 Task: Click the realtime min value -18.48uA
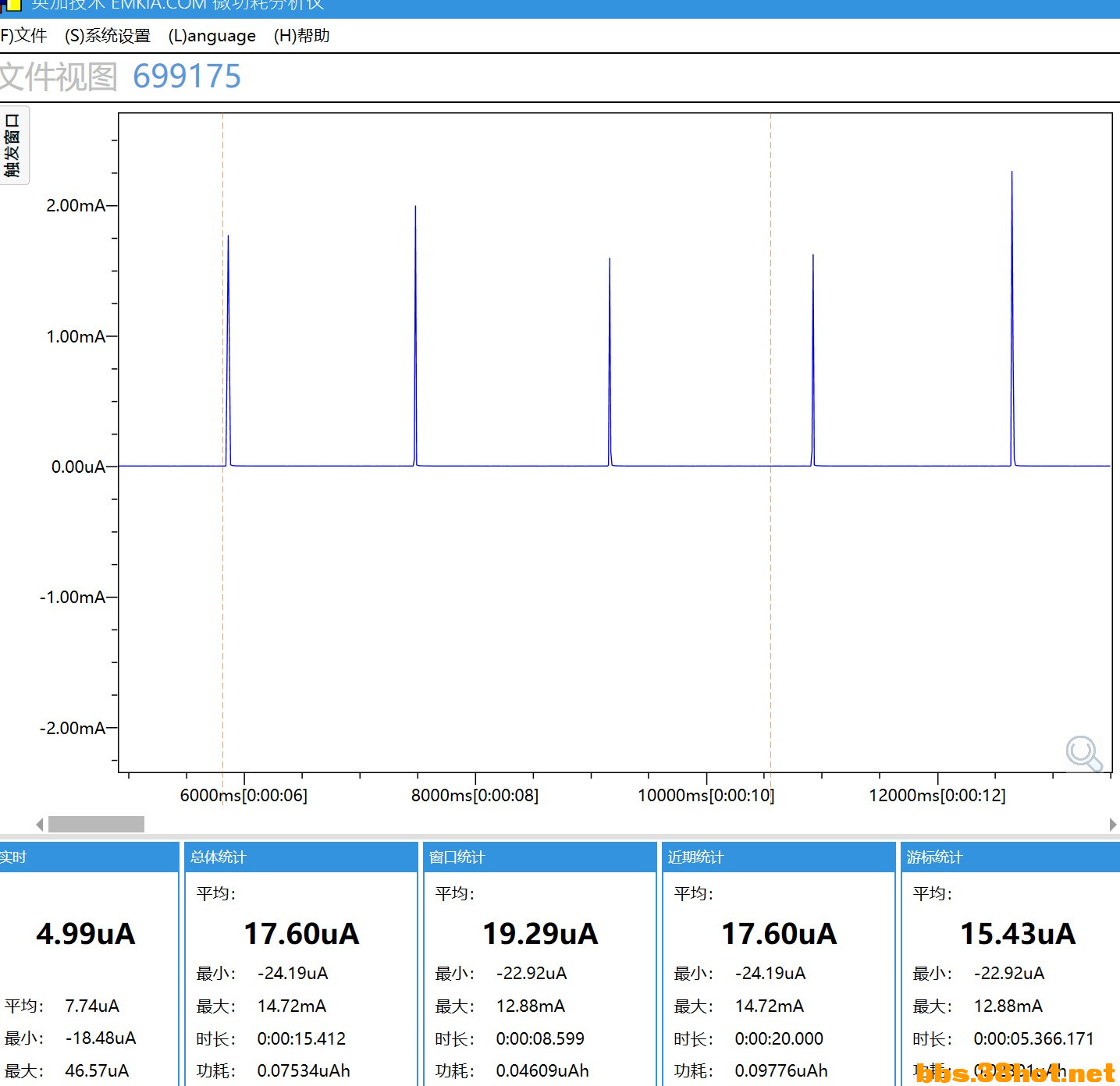coord(101,1038)
